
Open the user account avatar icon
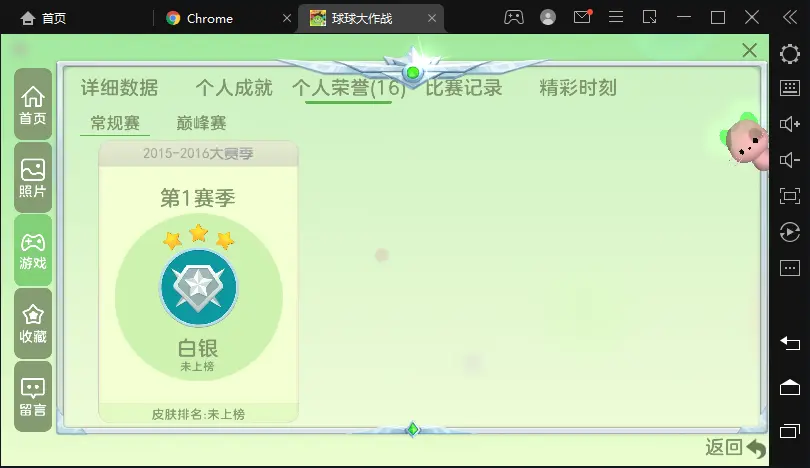(x=548, y=18)
